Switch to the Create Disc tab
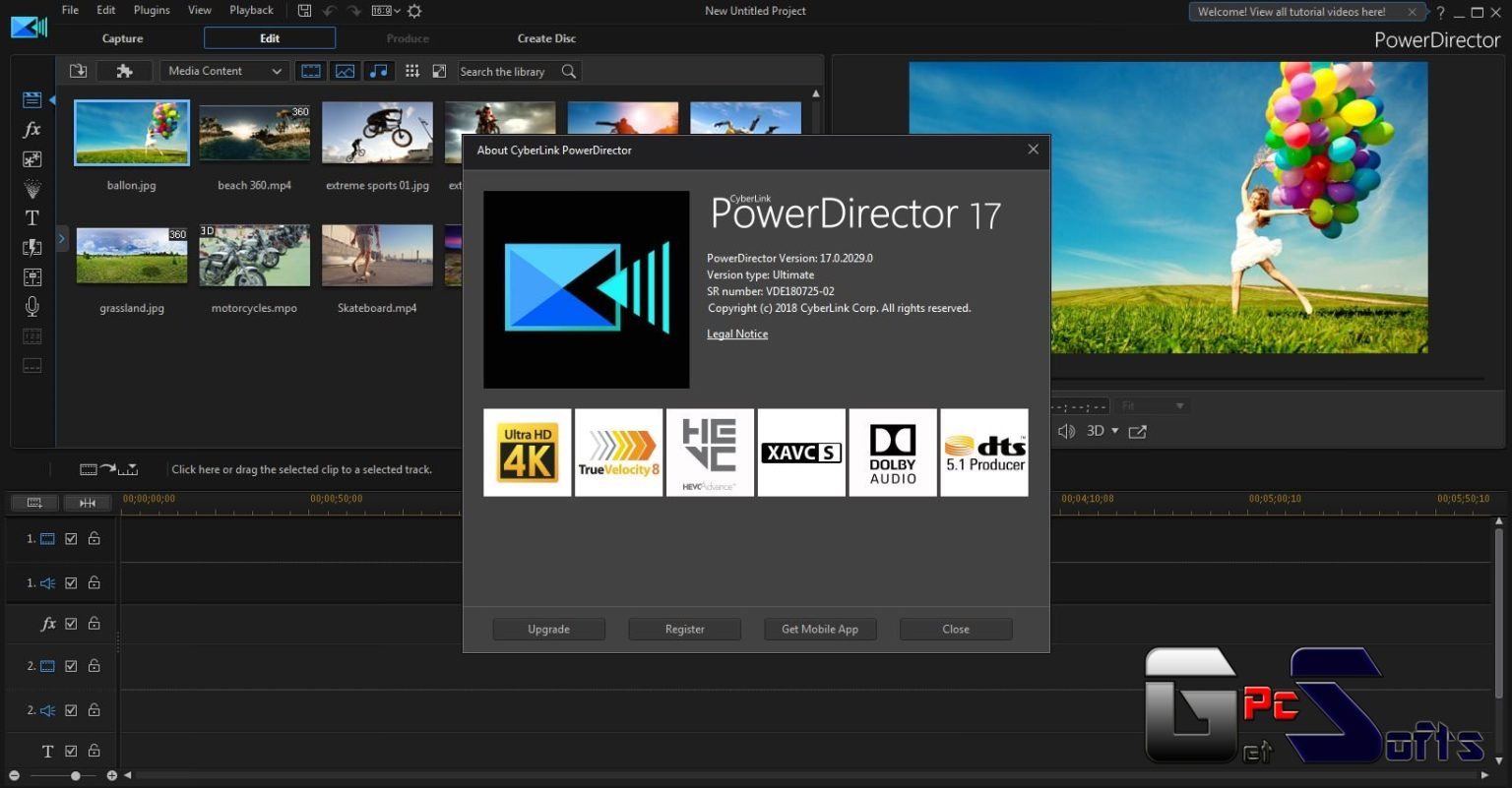This screenshot has height=788, width=1512. click(x=546, y=38)
